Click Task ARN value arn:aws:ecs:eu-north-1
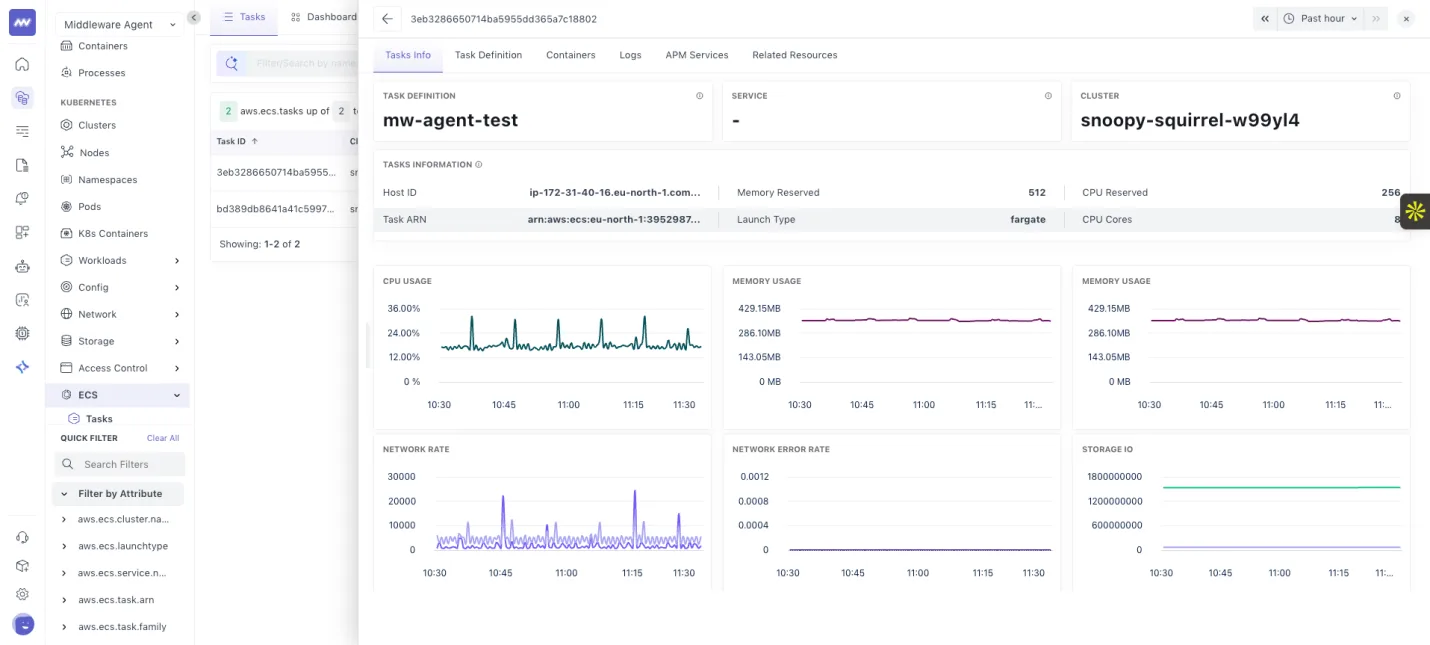Screen dimensions: 1430x645 click(614, 219)
